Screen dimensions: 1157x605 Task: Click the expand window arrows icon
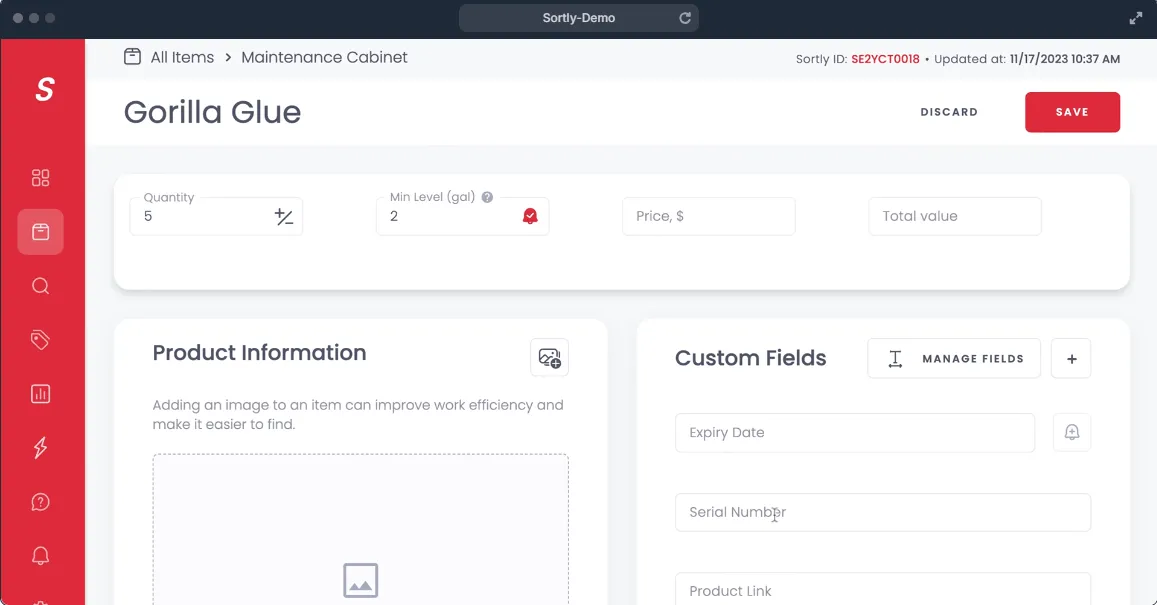[x=1136, y=18]
